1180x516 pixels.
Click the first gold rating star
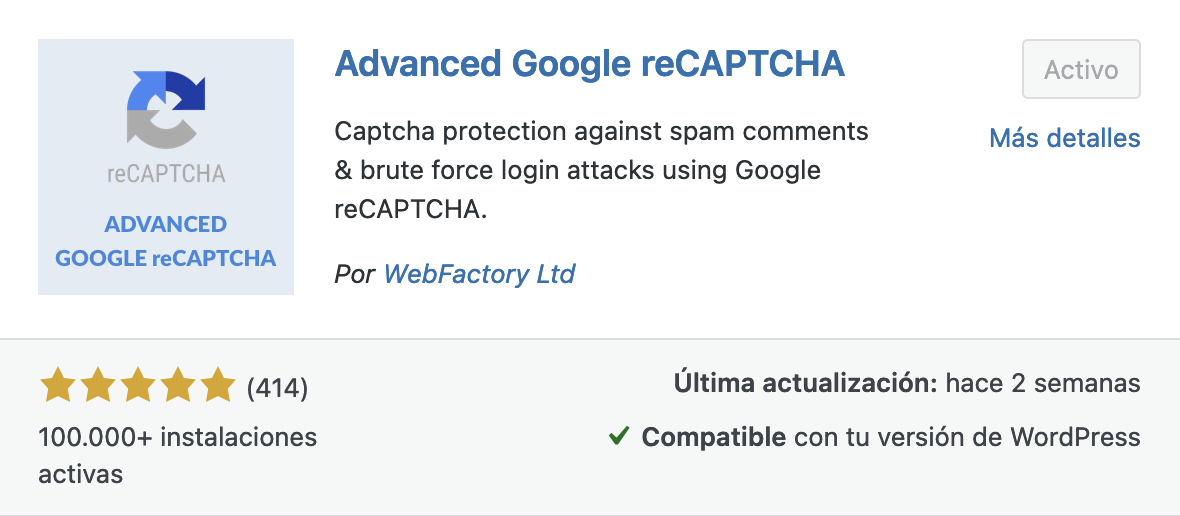point(57,385)
